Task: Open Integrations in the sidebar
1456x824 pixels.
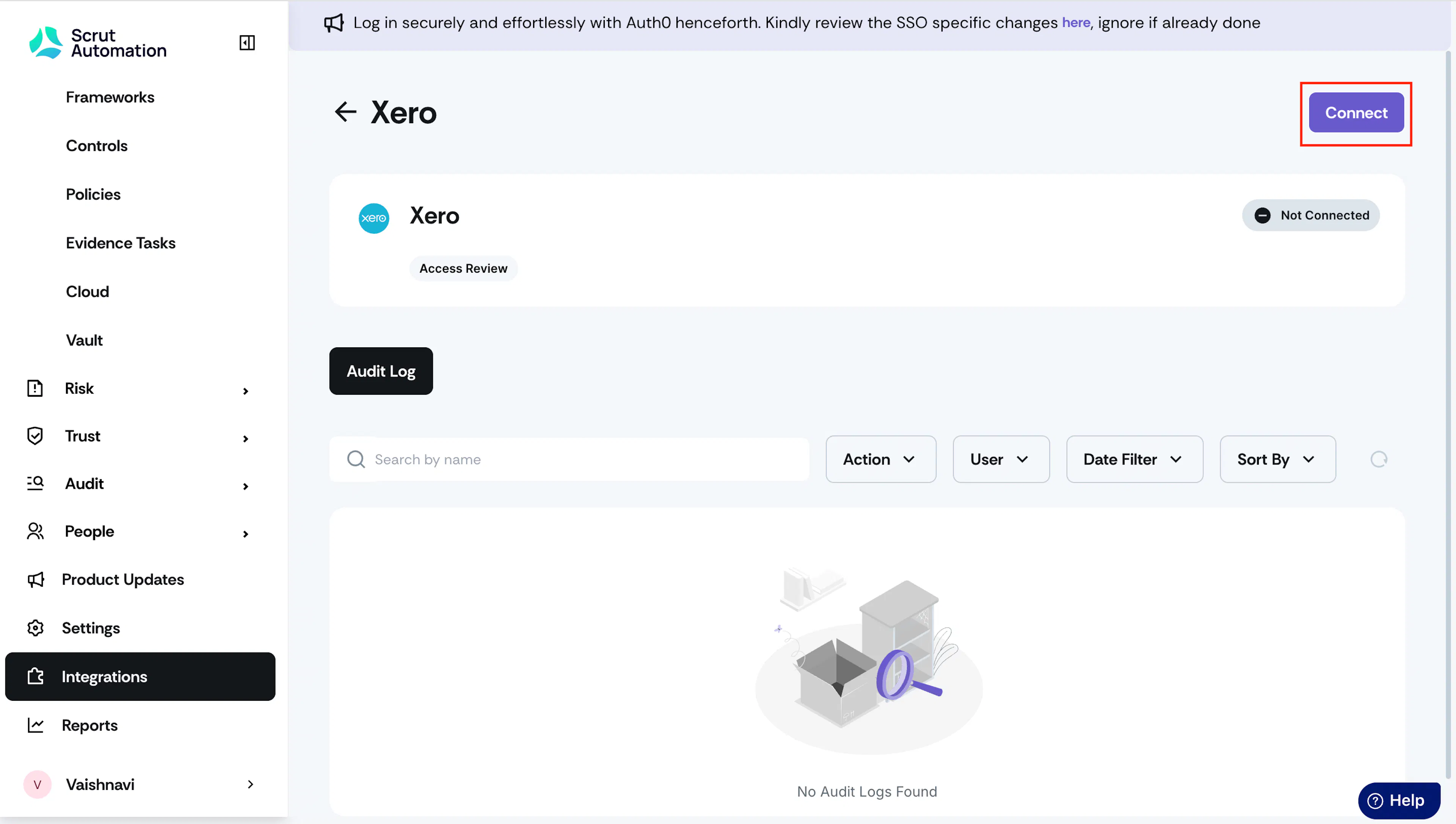Action: [140, 676]
